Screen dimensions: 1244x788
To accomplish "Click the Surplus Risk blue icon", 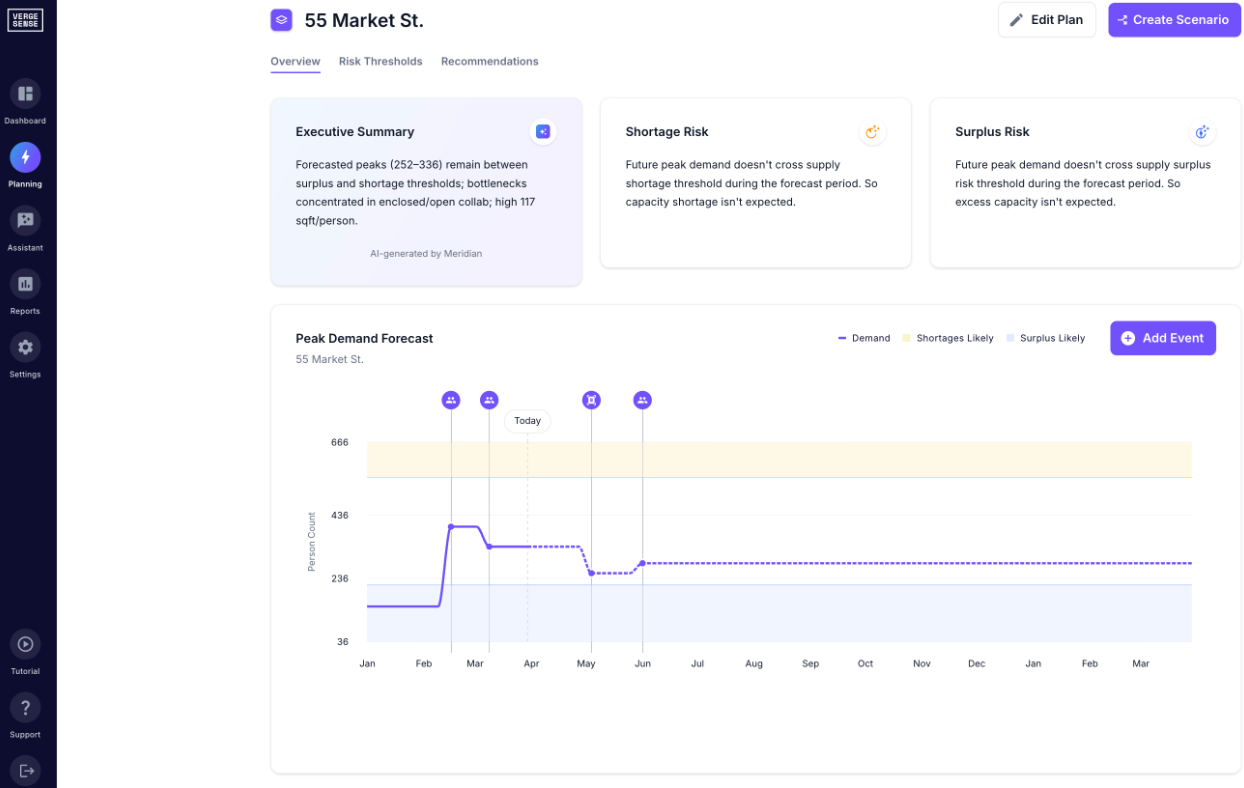I will (1203, 131).
